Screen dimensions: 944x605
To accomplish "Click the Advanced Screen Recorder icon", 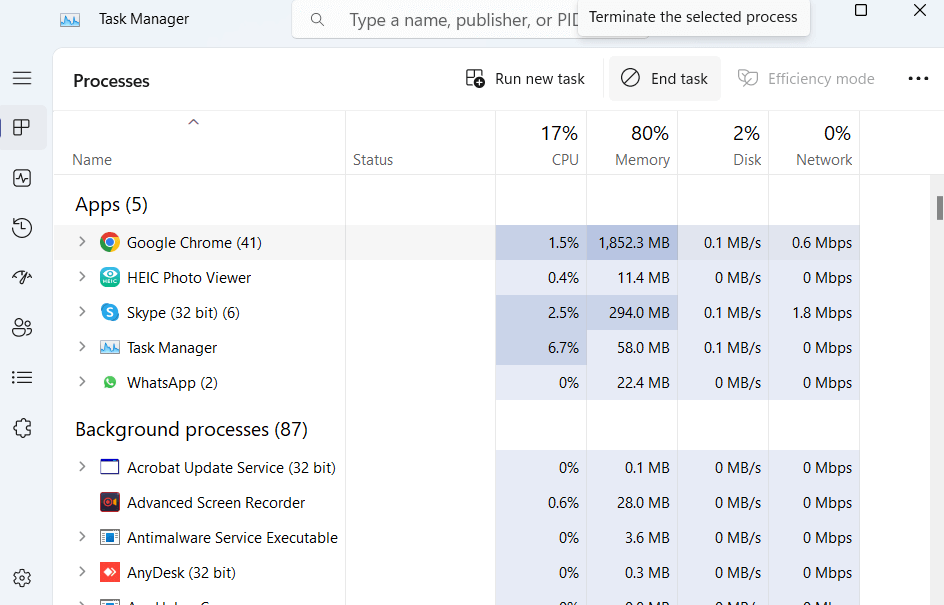I will pos(110,502).
